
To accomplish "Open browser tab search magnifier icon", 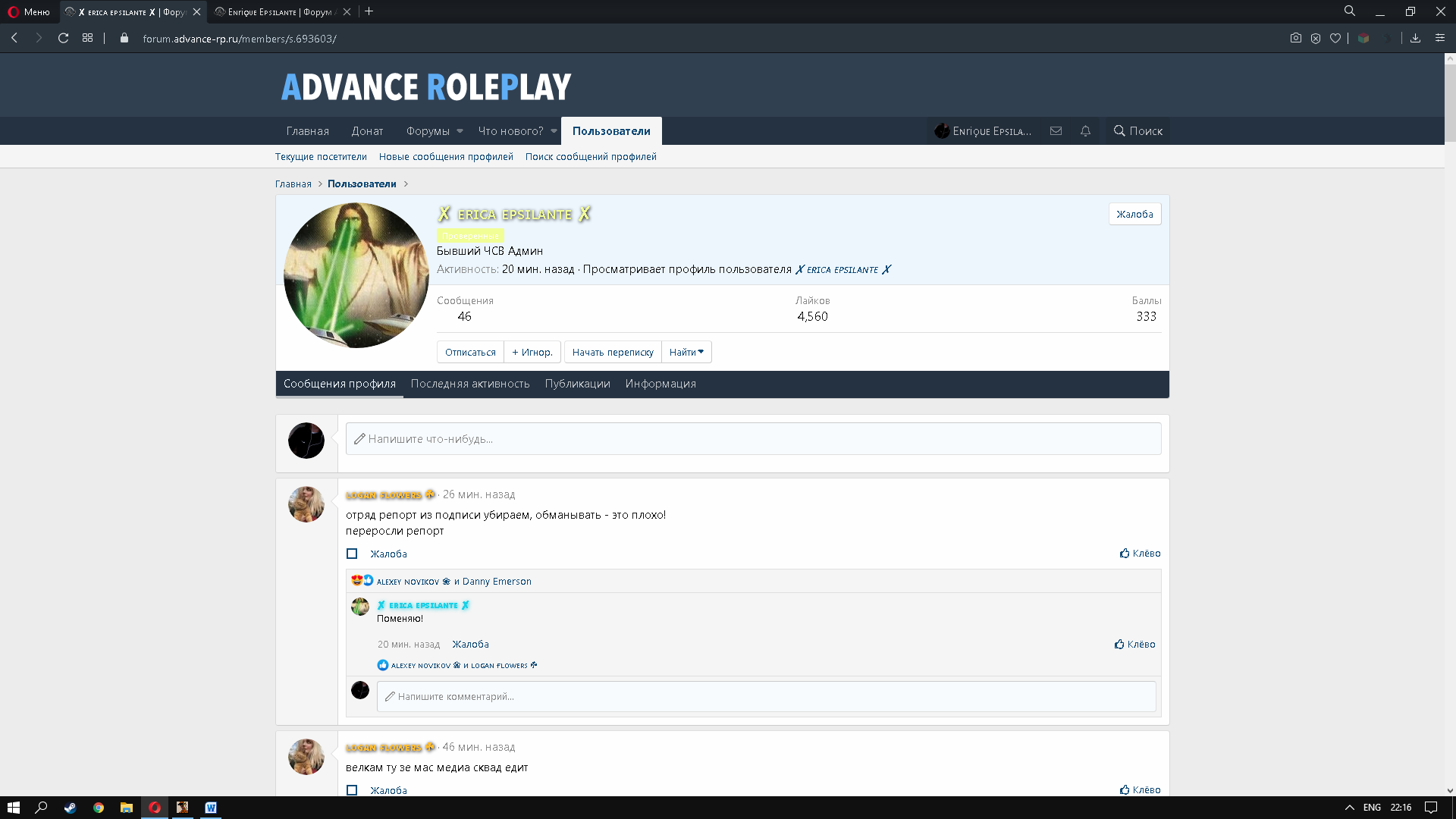I will (x=1350, y=11).
